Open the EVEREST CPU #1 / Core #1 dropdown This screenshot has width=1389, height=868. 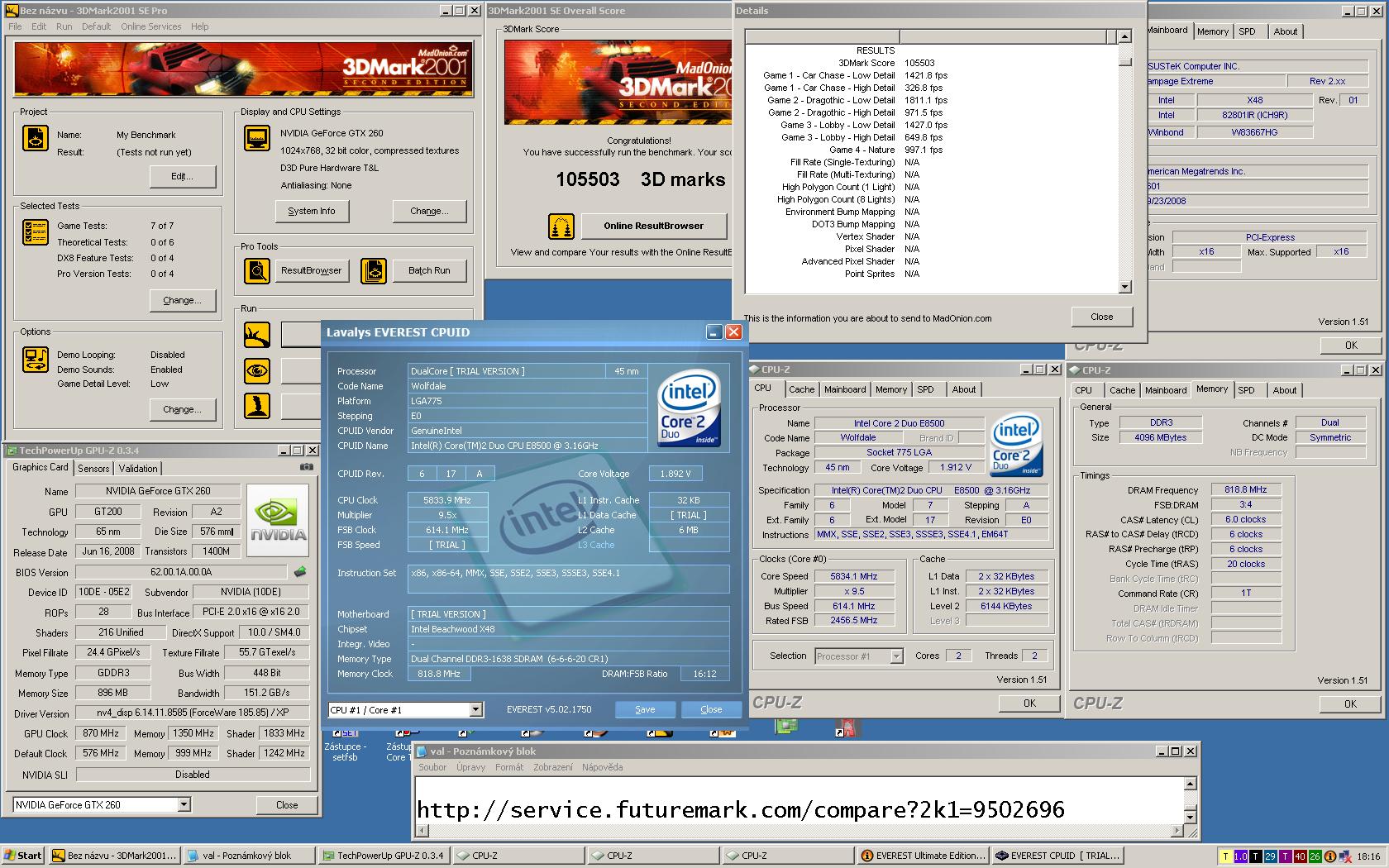475,709
